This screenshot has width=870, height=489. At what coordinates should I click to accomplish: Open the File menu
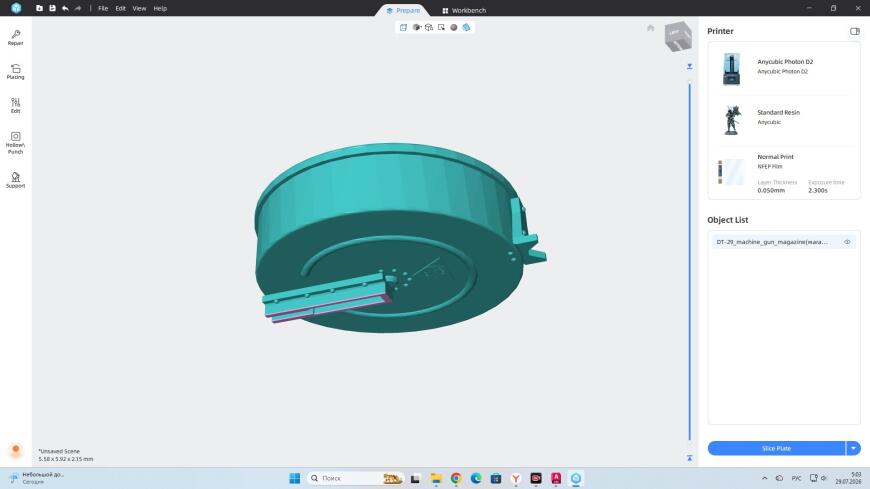tap(103, 8)
